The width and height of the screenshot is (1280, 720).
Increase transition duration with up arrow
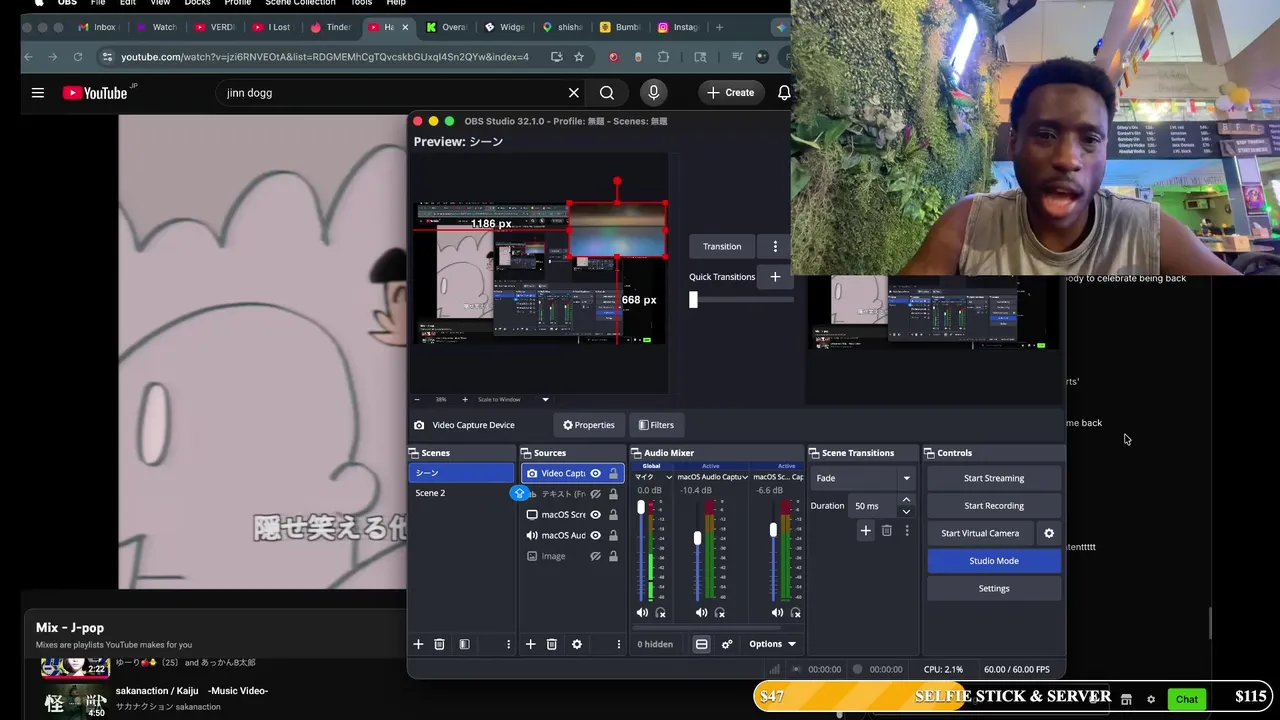906,500
